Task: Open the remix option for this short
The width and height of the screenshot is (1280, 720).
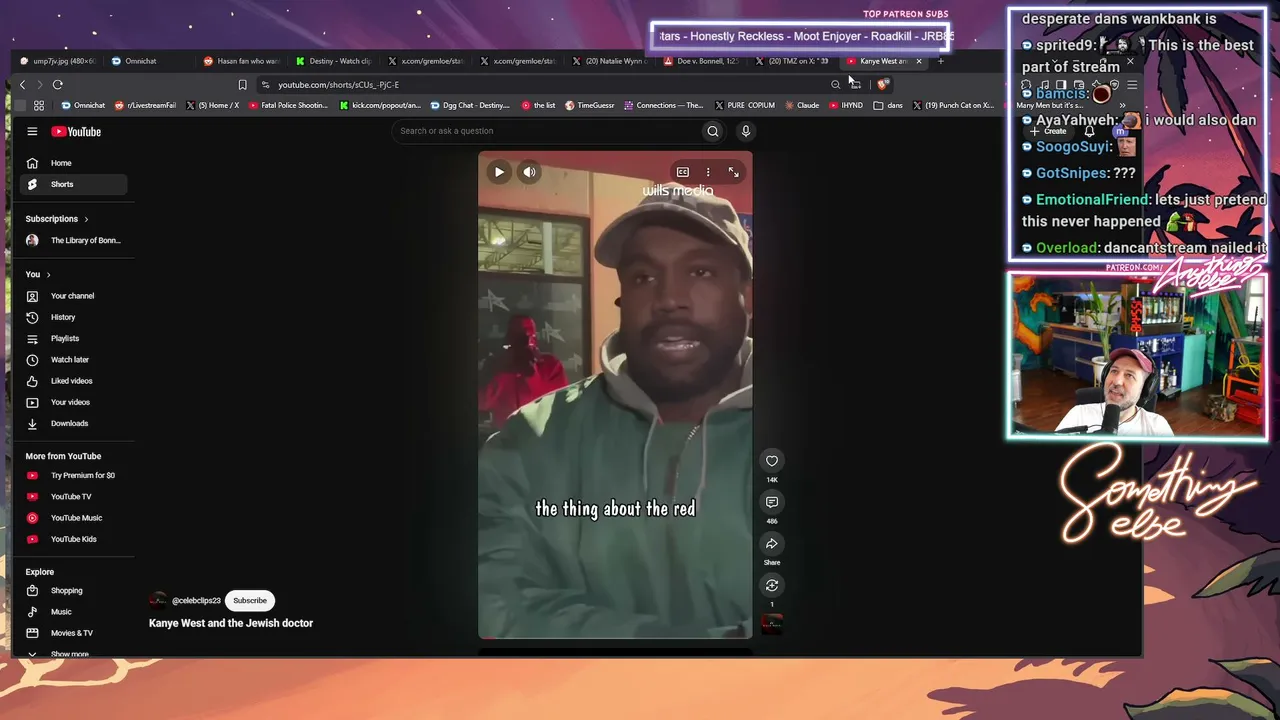Action: pyautogui.click(x=772, y=585)
